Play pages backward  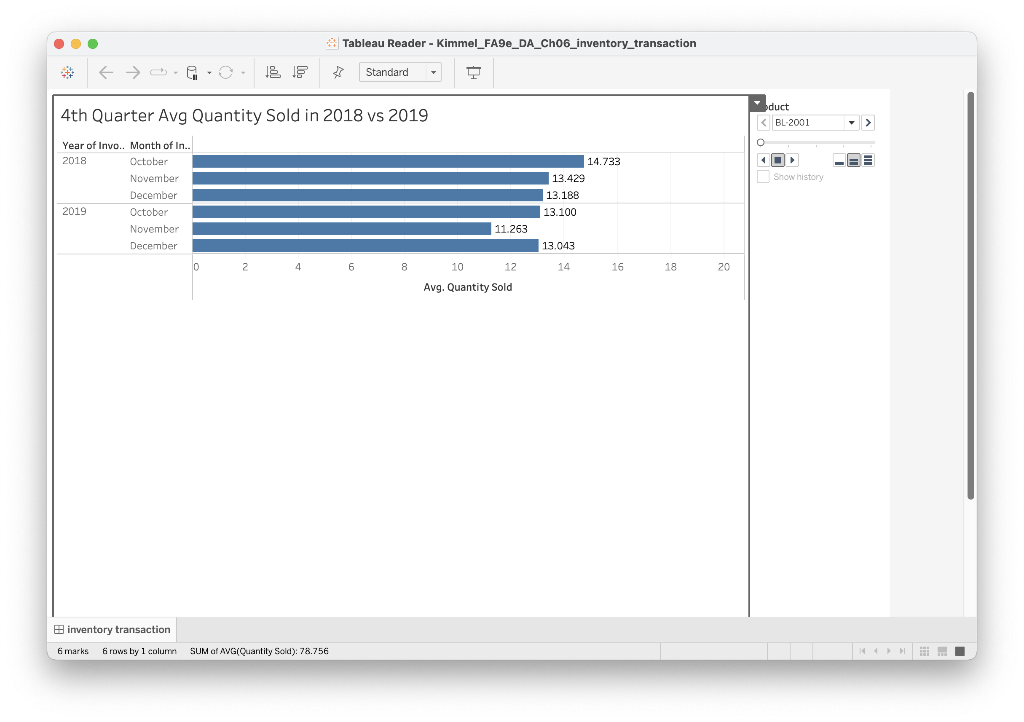point(763,160)
